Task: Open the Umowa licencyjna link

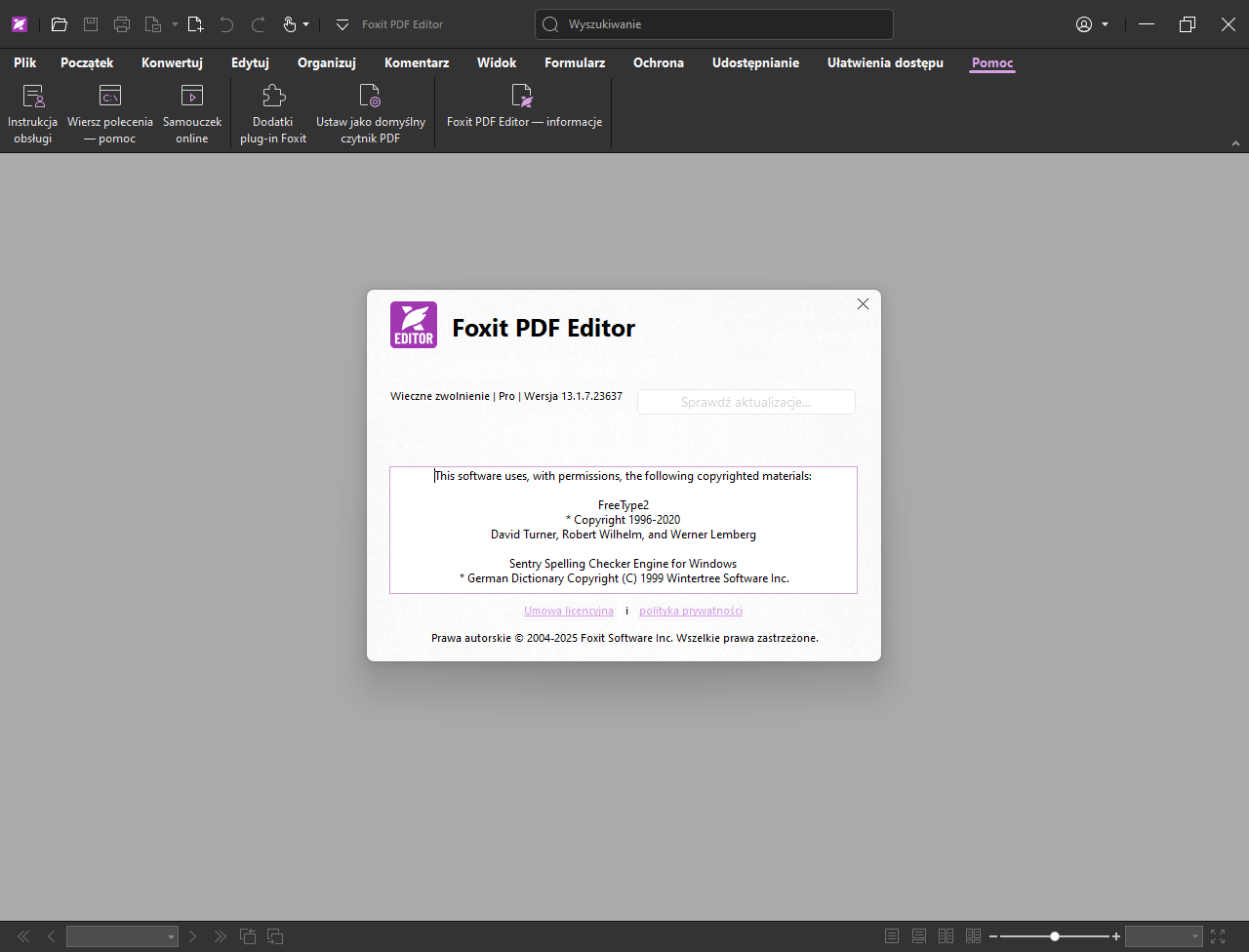Action: tap(569, 611)
